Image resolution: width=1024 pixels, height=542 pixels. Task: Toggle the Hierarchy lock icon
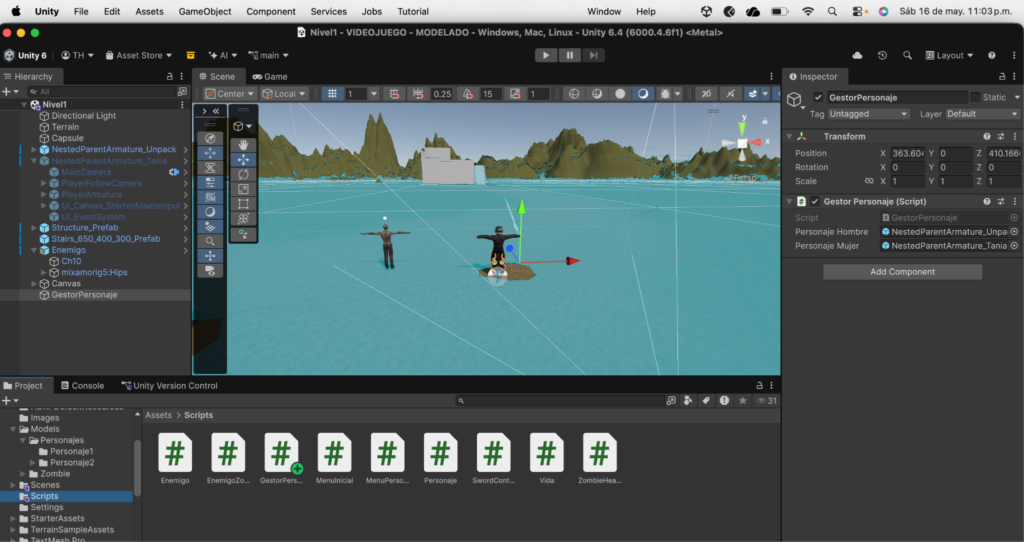(170, 76)
